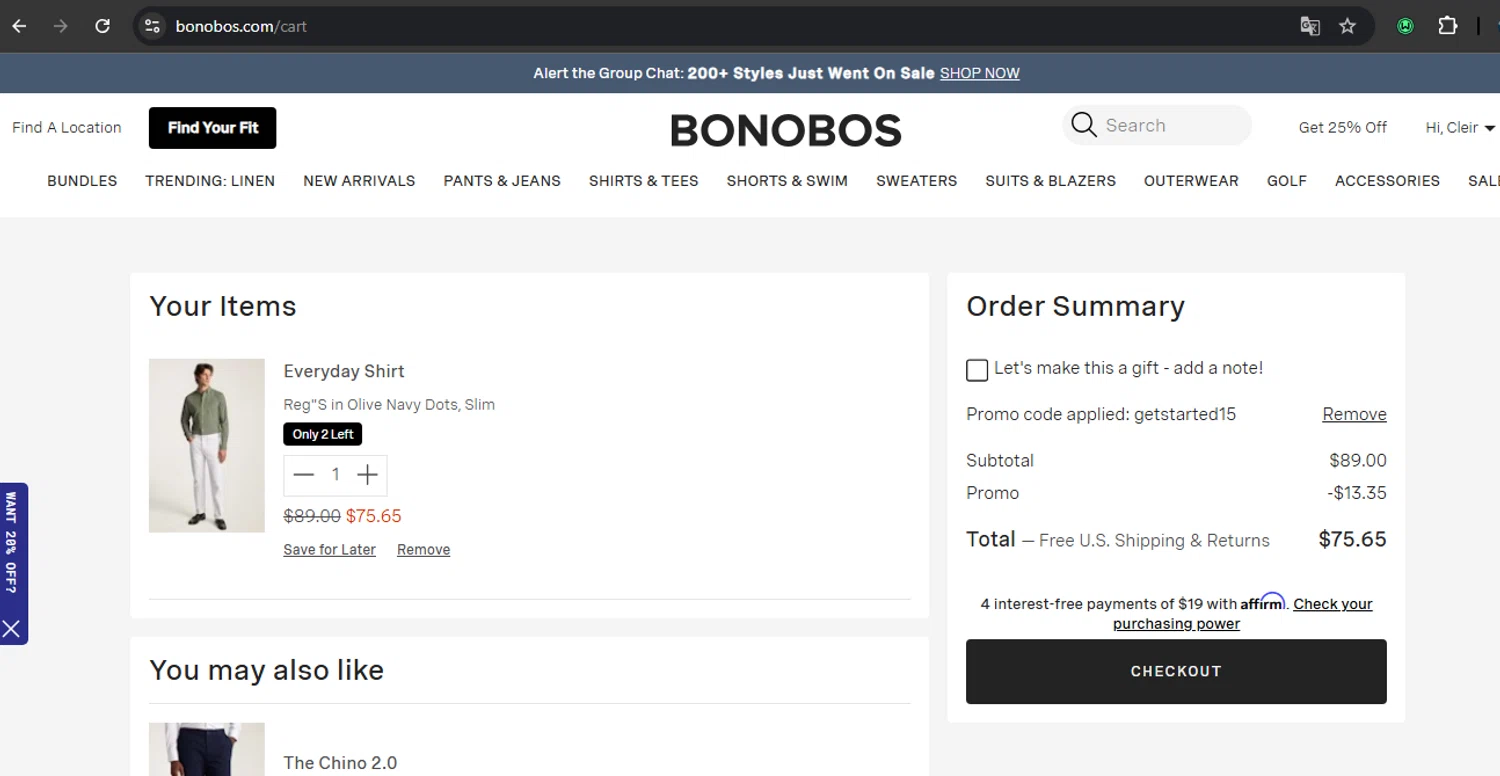The width and height of the screenshot is (1500, 776).
Task: Open The Chino 2.0 product title
Action: point(340,763)
